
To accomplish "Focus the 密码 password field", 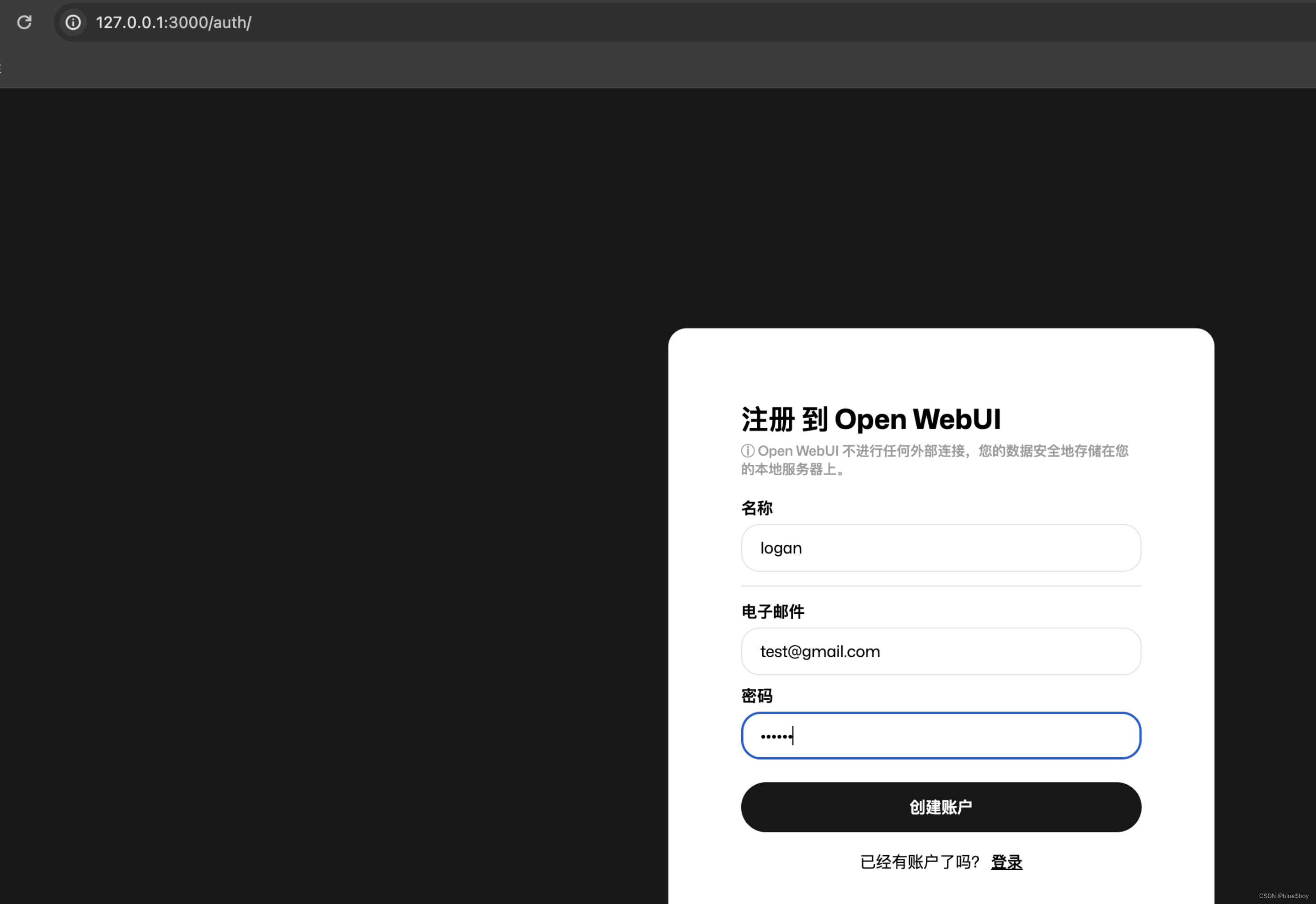I will coord(941,736).
